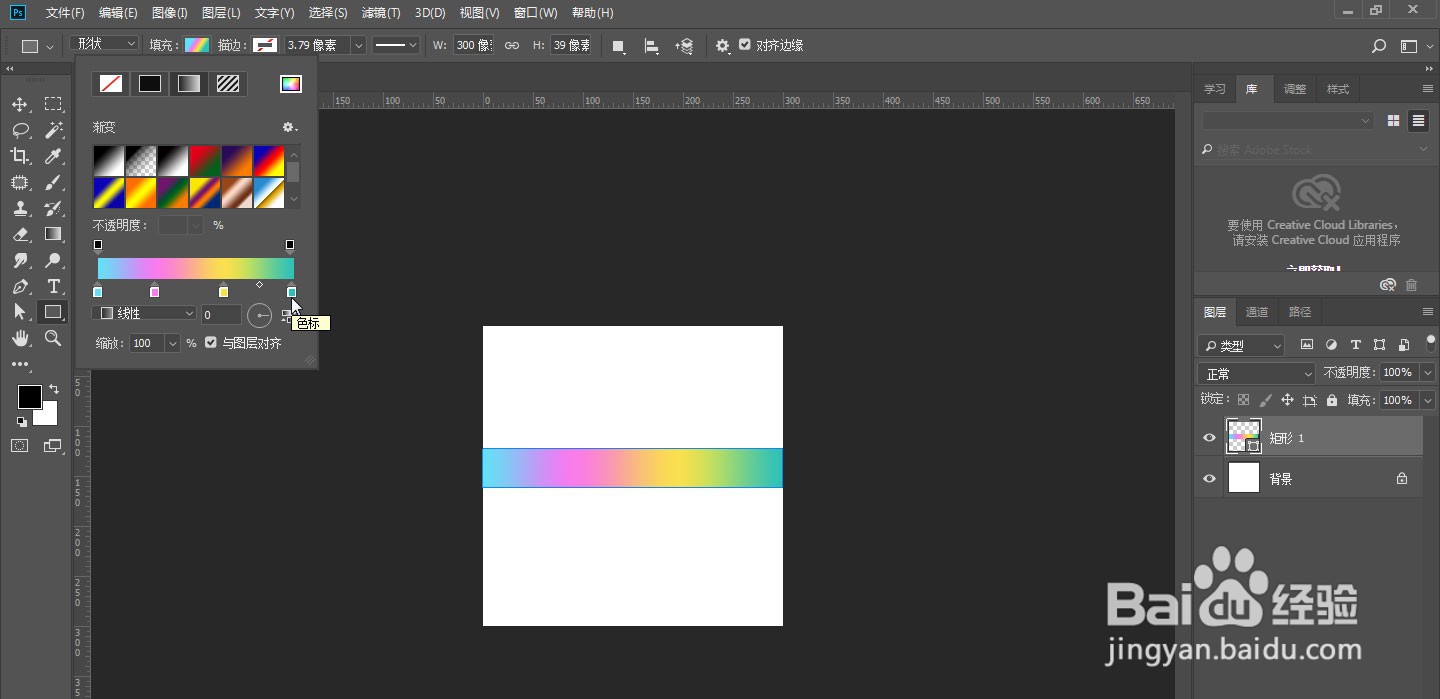1440x699 pixels.
Task: Select the Dodge tool
Action: pyautogui.click(x=53, y=260)
